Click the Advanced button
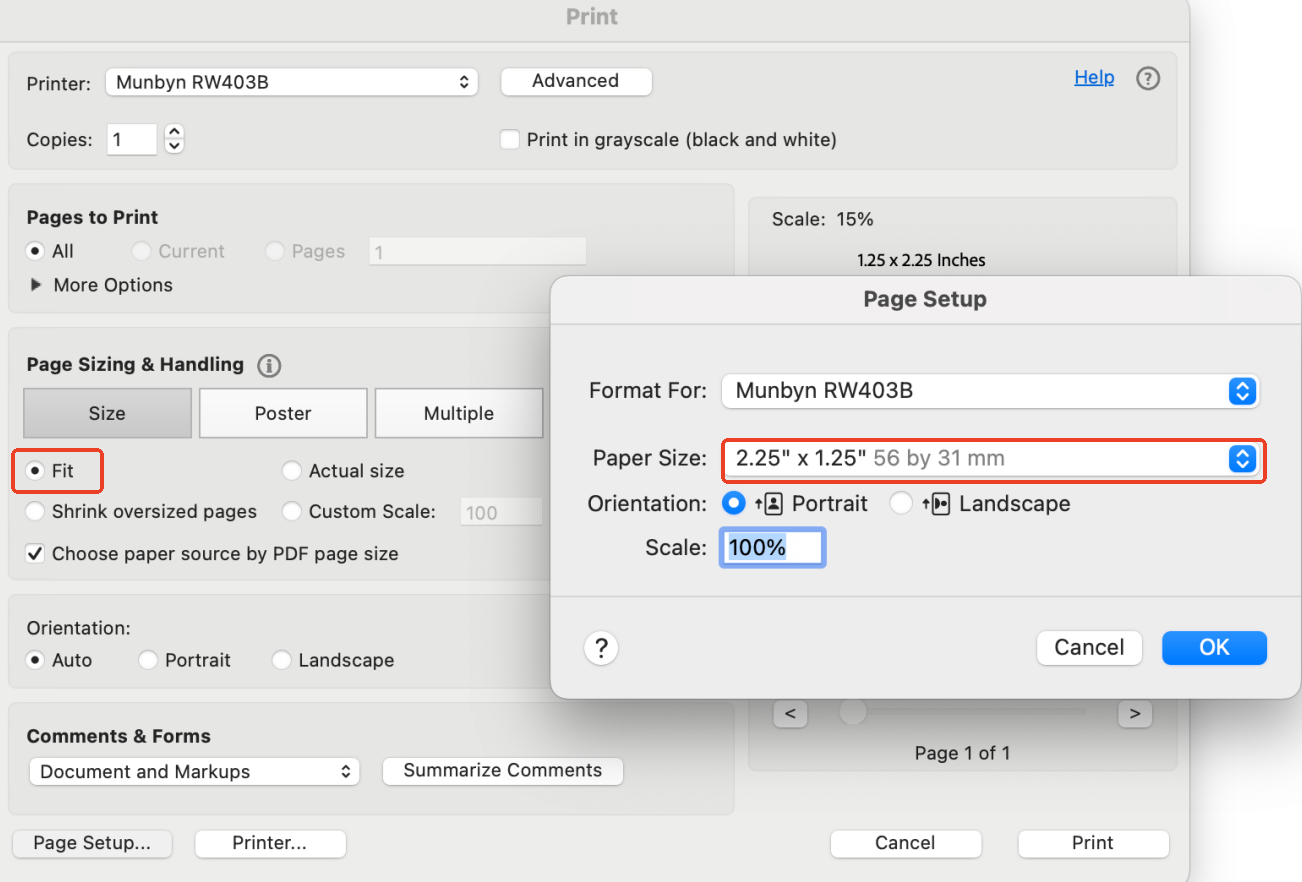Image resolution: width=1302 pixels, height=882 pixels. click(x=576, y=81)
